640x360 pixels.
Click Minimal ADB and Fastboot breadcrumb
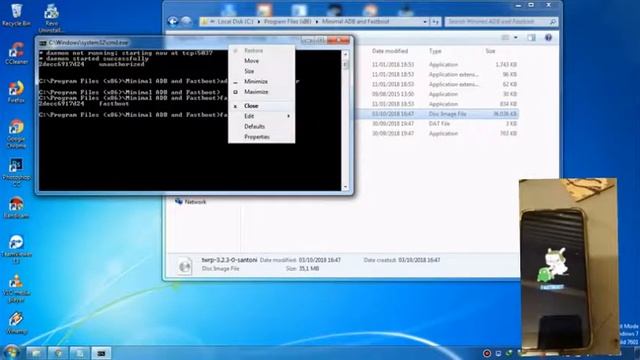[x=356, y=22]
